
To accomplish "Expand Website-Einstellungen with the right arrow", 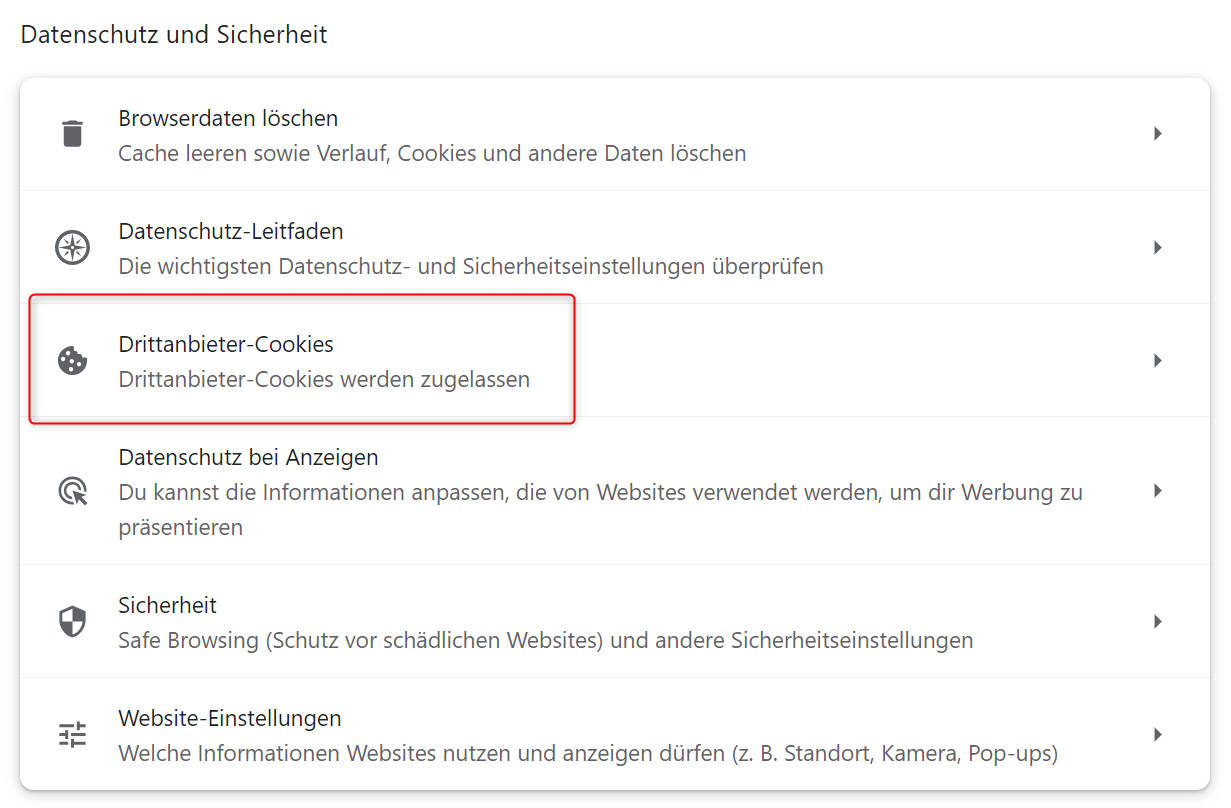I will tap(1157, 735).
